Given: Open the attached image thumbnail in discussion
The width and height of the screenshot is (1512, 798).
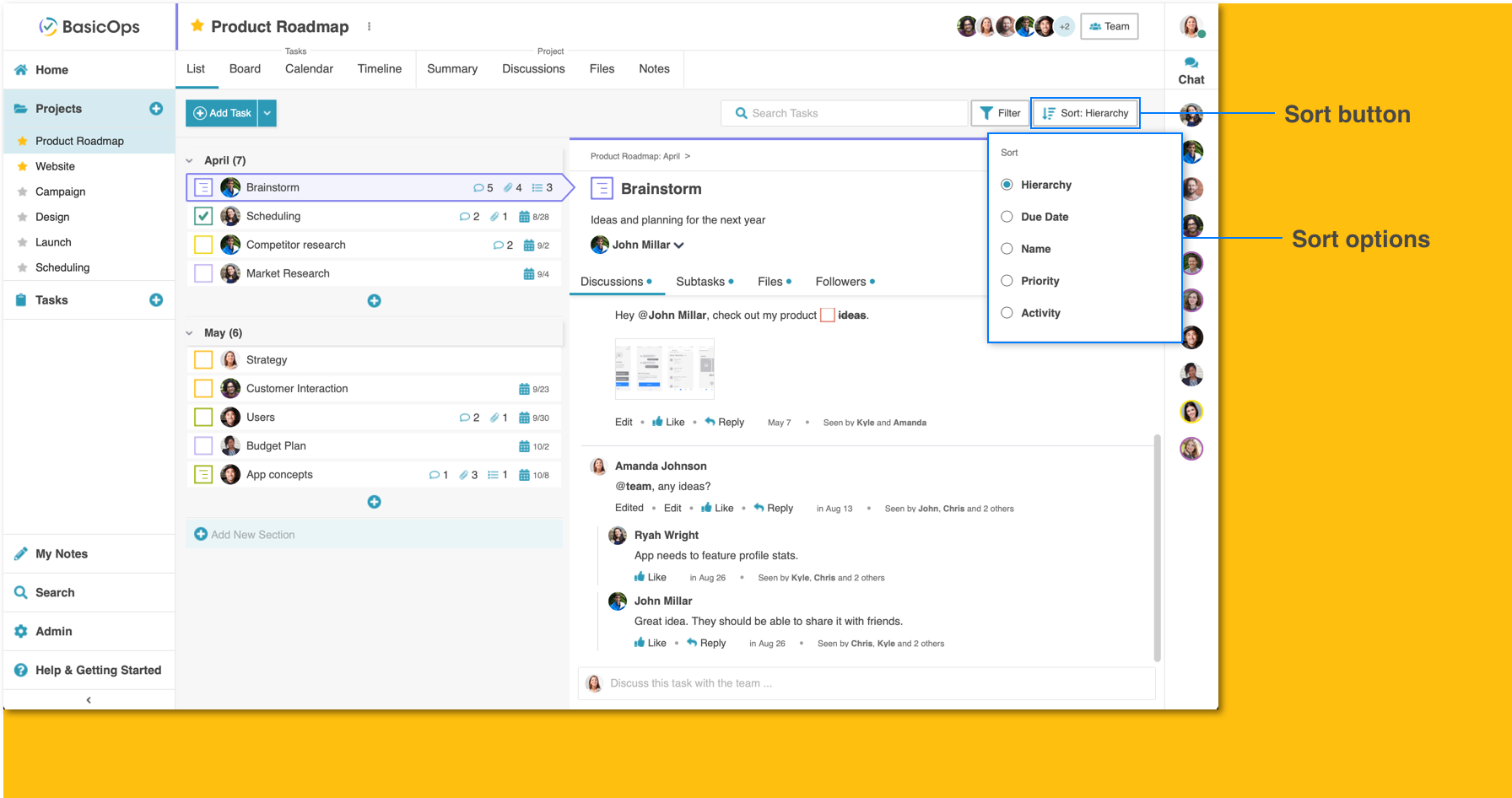Looking at the screenshot, I should coord(665,369).
